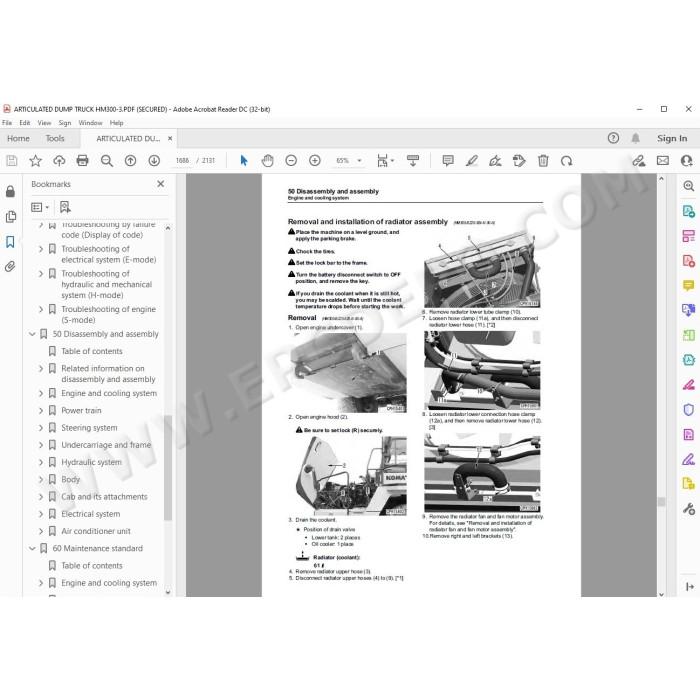Expand the Power train bookmark
Screen dimensions: 700x700
point(41,410)
